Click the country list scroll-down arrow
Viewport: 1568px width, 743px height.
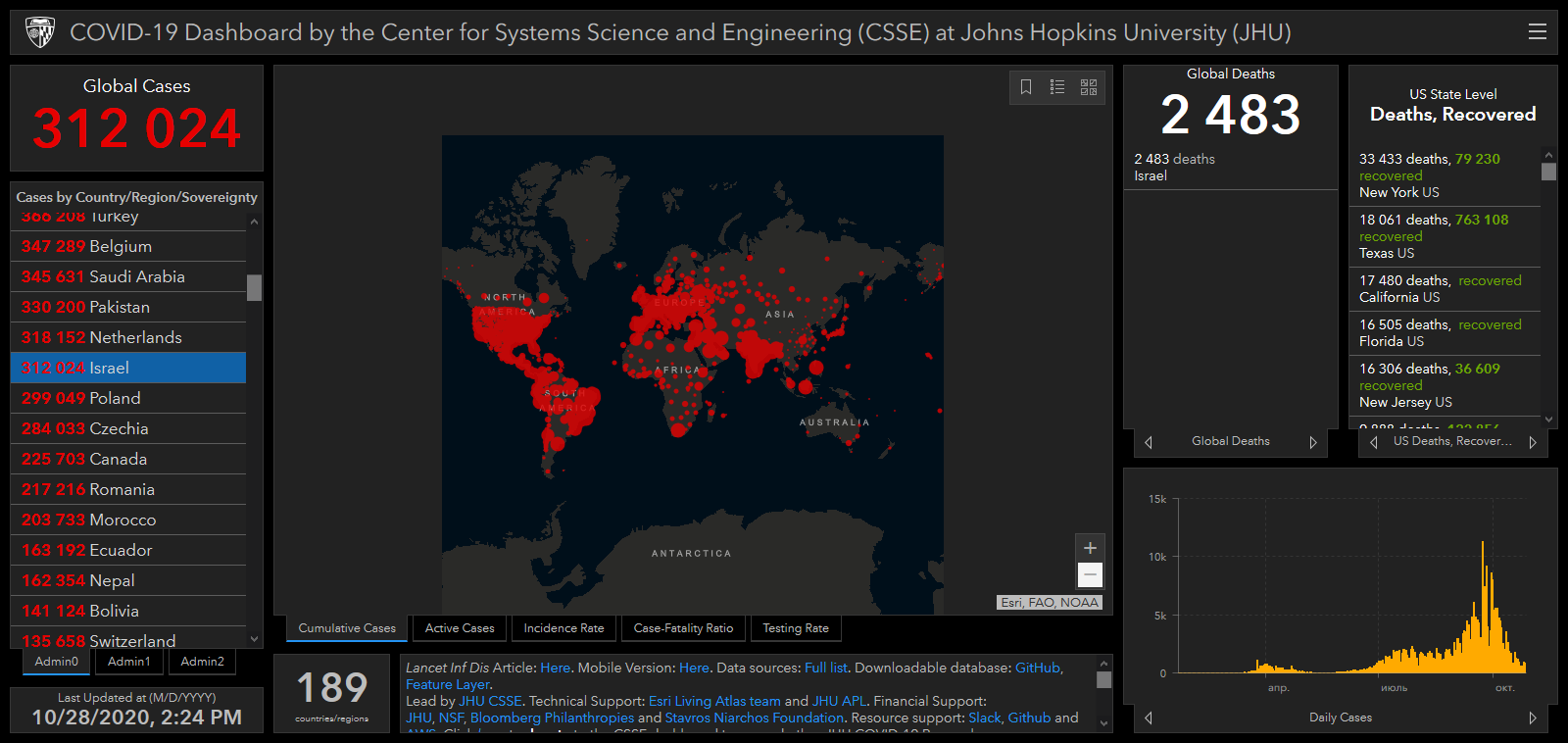(x=255, y=639)
